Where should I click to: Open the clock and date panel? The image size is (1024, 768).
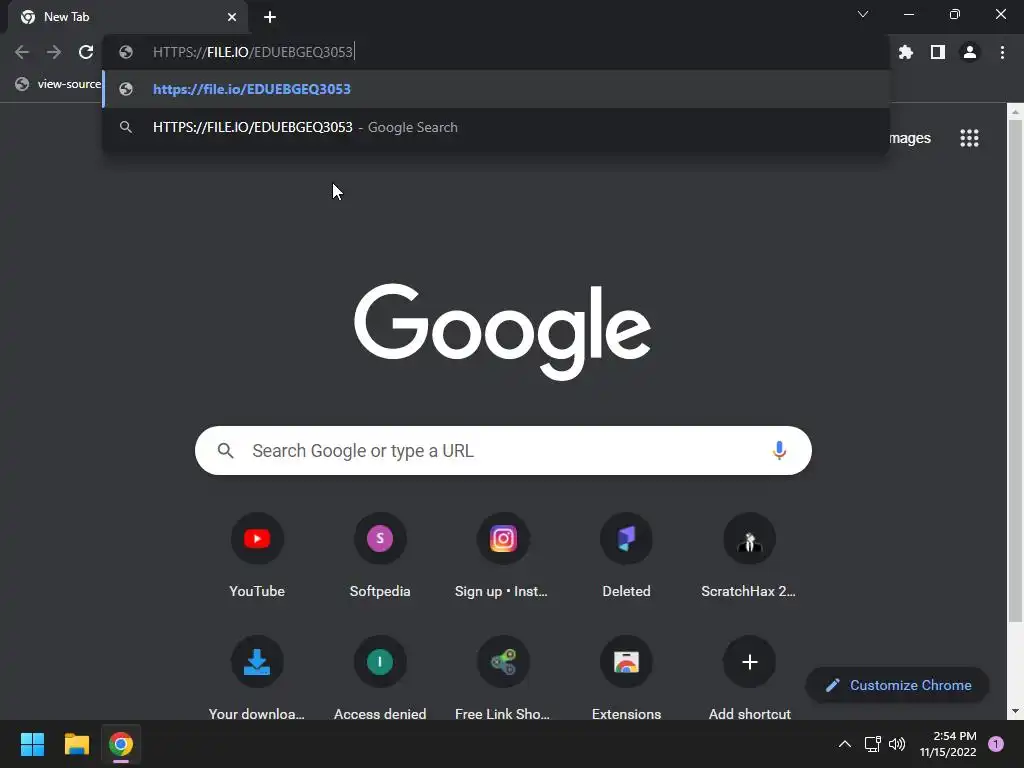948,744
